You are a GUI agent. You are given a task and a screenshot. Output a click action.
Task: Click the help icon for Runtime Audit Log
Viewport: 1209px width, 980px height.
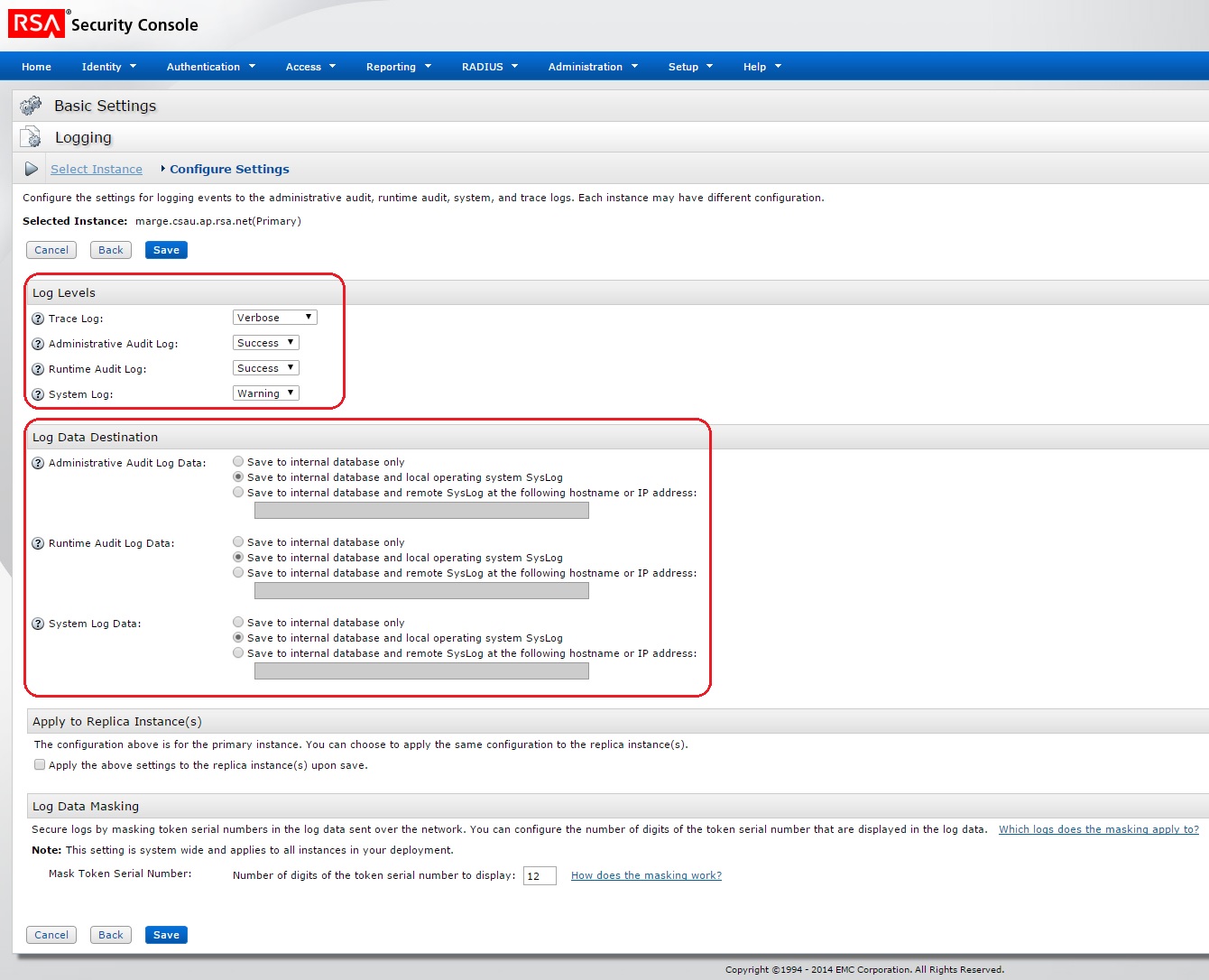[38, 369]
